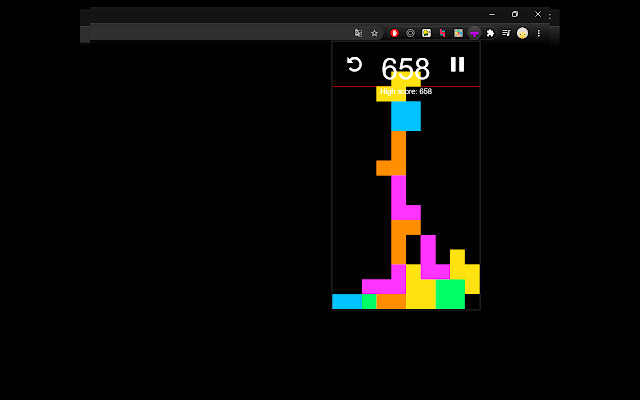Viewport: 640px width, 400px height.
Task: Restore down the browser window
Action: pos(515,14)
